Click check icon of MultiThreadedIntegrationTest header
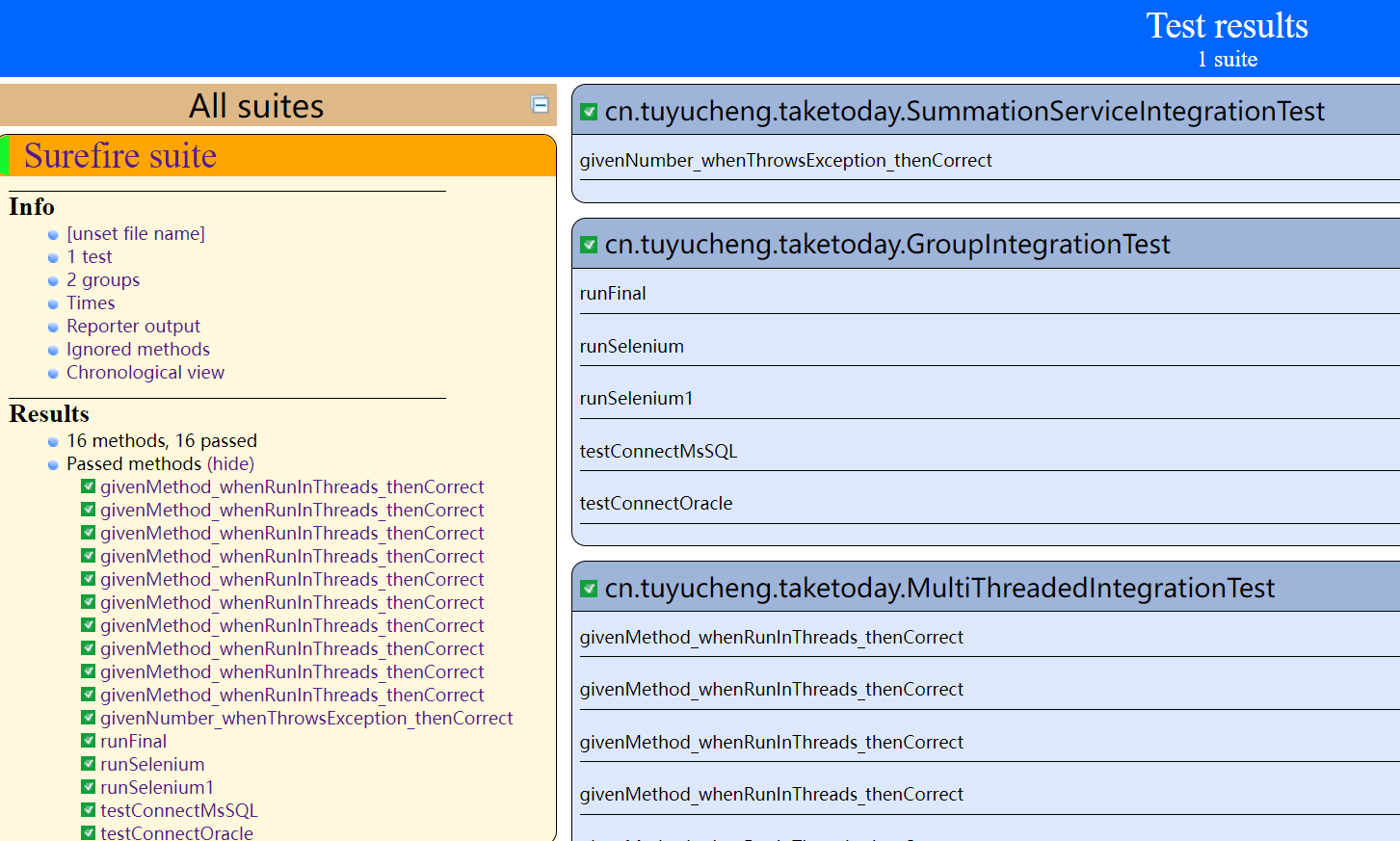Image resolution: width=1400 pixels, height=841 pixels. tap(589, 589)
